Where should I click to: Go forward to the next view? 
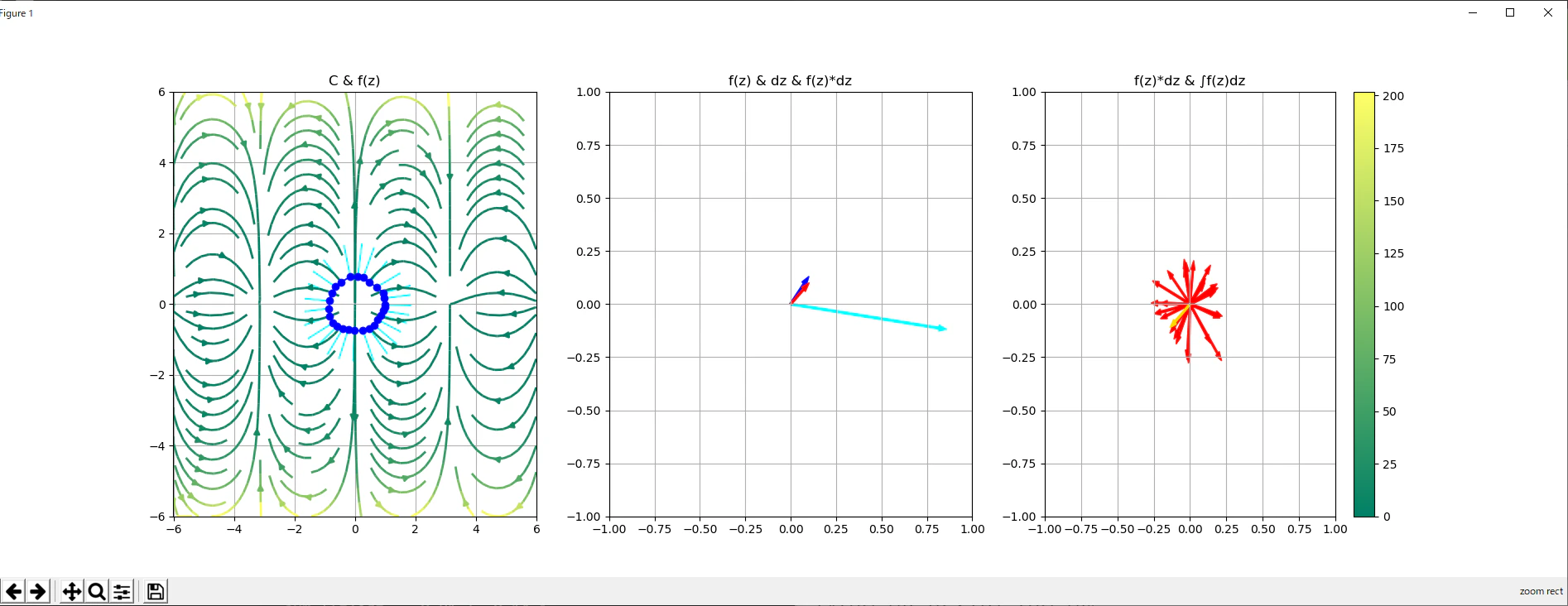coord(38,591)
